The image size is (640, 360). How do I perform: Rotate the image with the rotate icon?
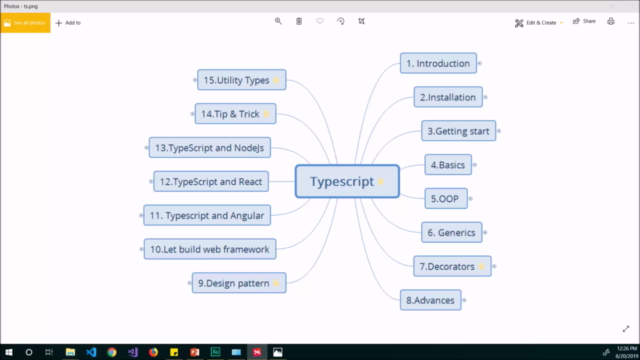tap(341, 21)
